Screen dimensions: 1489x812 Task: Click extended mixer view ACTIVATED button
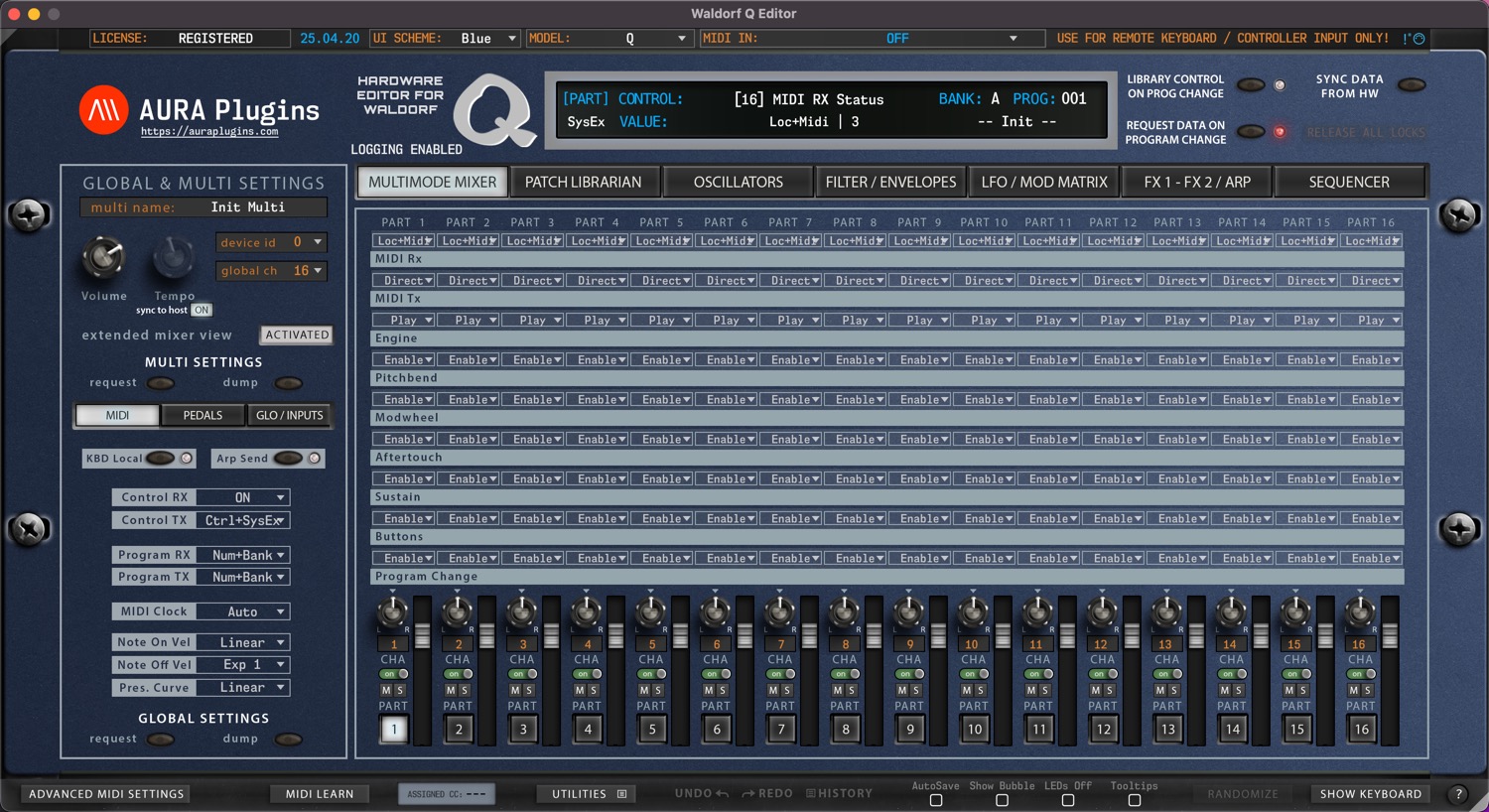click(x=297, y=336)
